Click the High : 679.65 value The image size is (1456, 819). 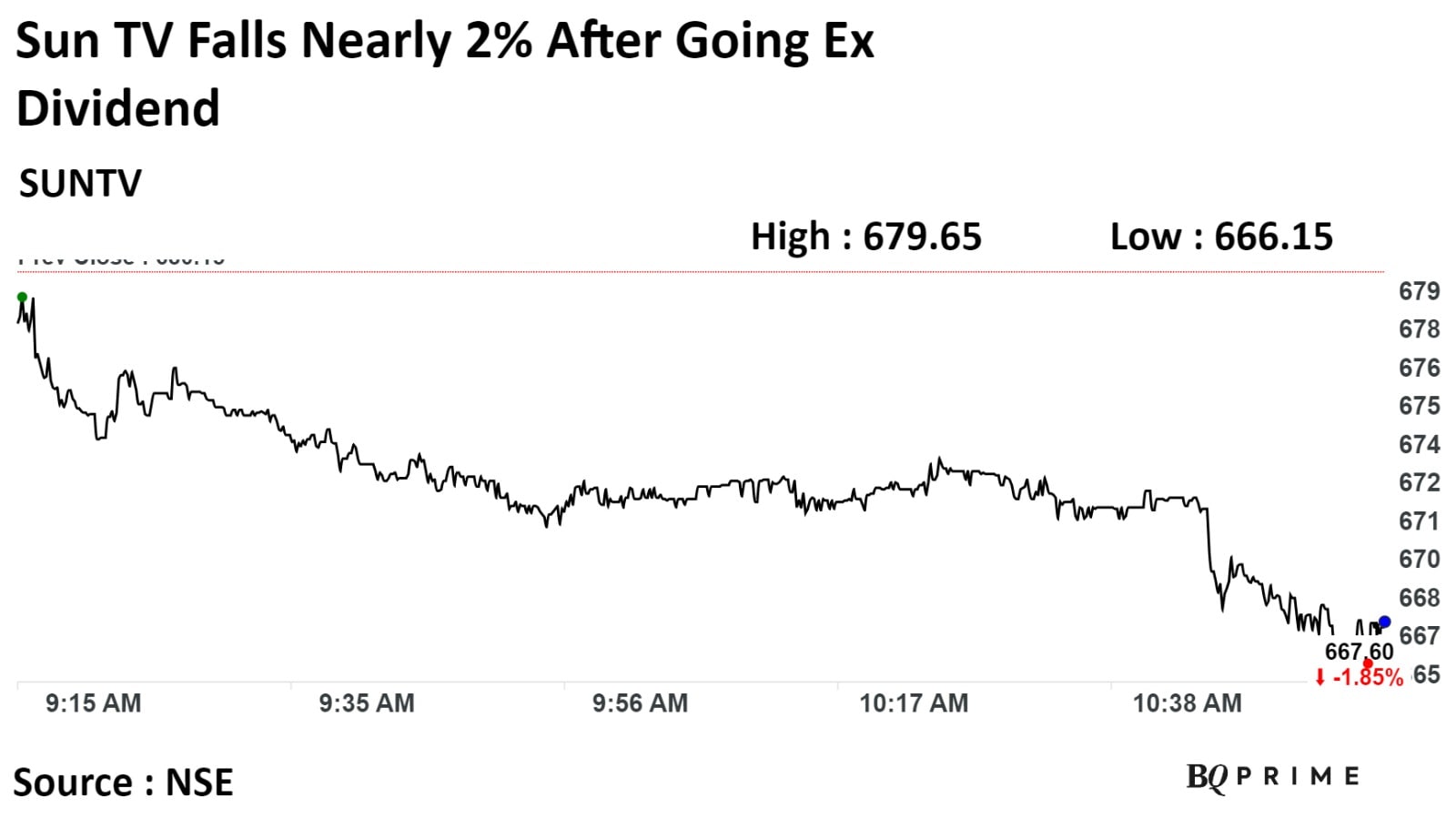click(865, 238)
